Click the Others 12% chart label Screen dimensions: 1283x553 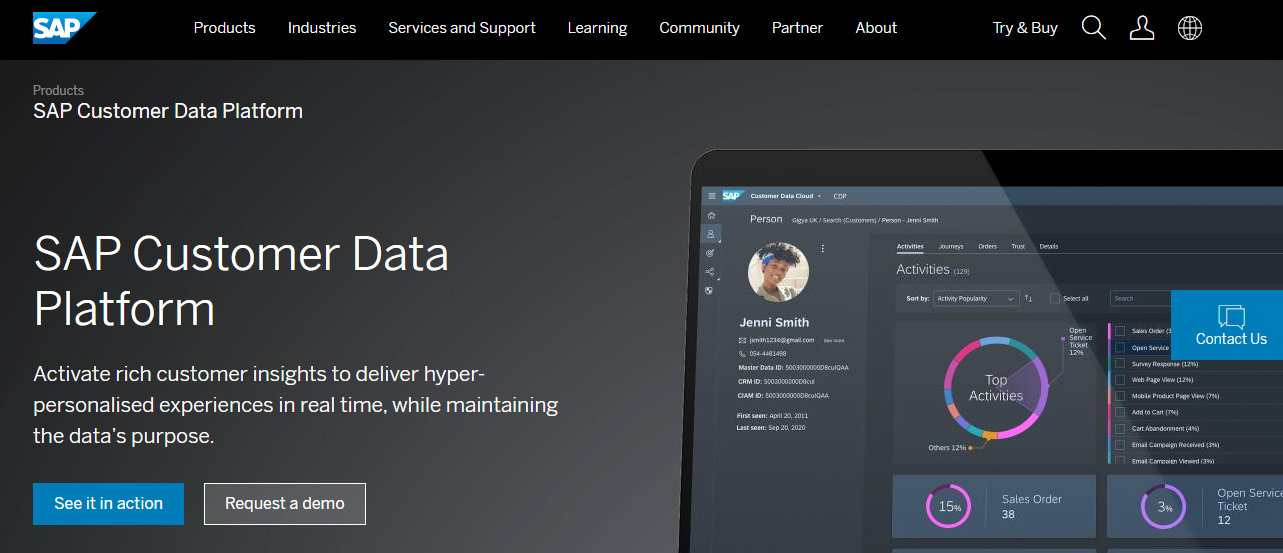[x=947, y=448]
